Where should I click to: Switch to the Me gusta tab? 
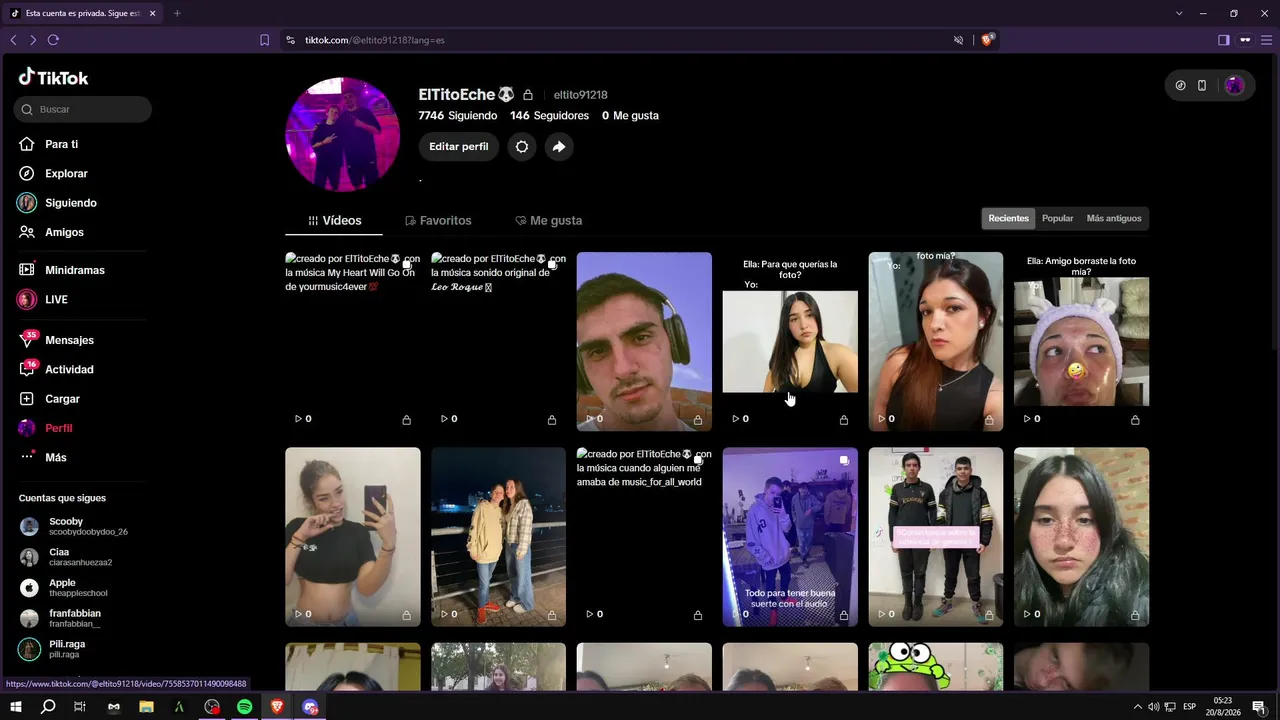tap(548, 220)
